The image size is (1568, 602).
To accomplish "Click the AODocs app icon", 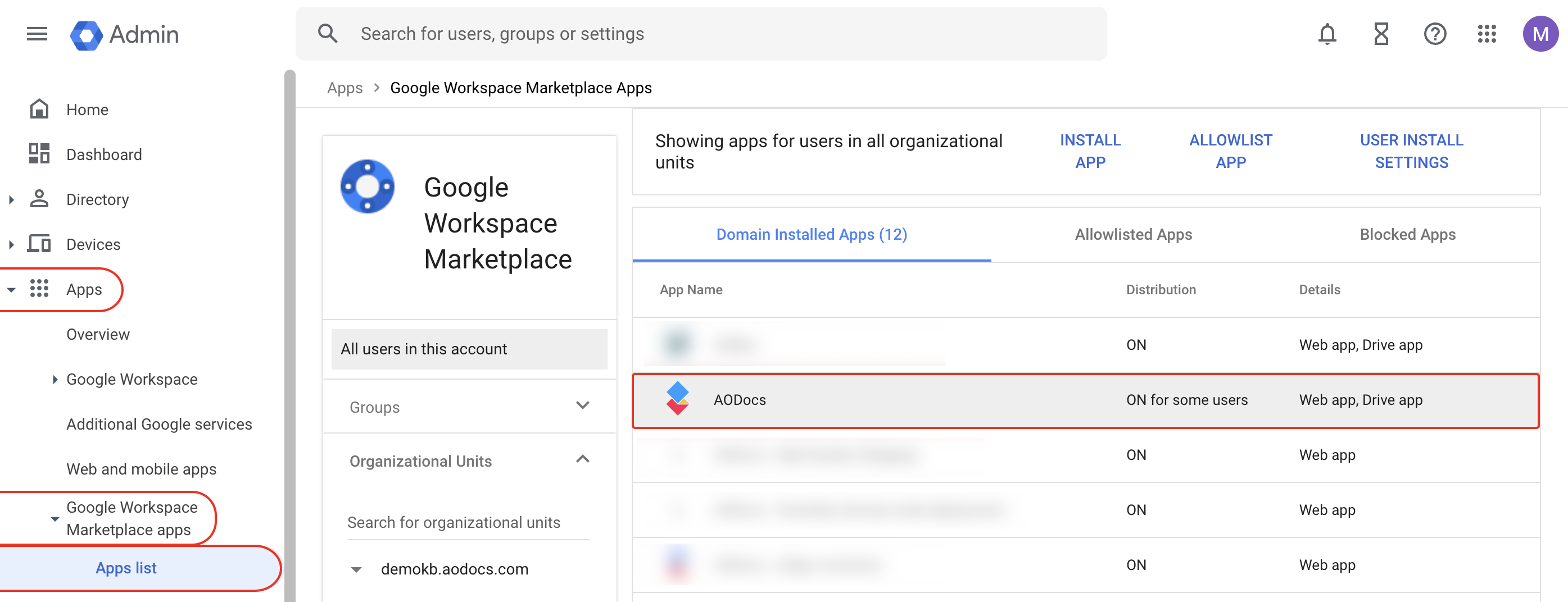I will pos(677,399).
